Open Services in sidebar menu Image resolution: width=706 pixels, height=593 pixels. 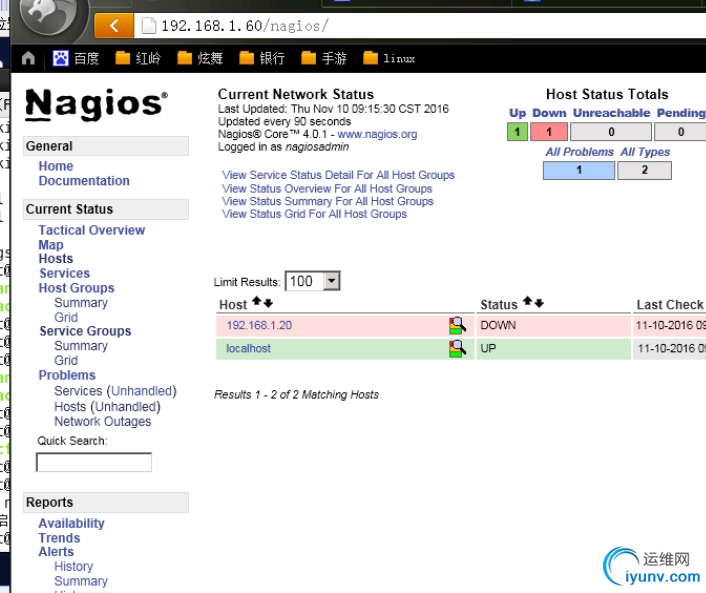(65, 273)
